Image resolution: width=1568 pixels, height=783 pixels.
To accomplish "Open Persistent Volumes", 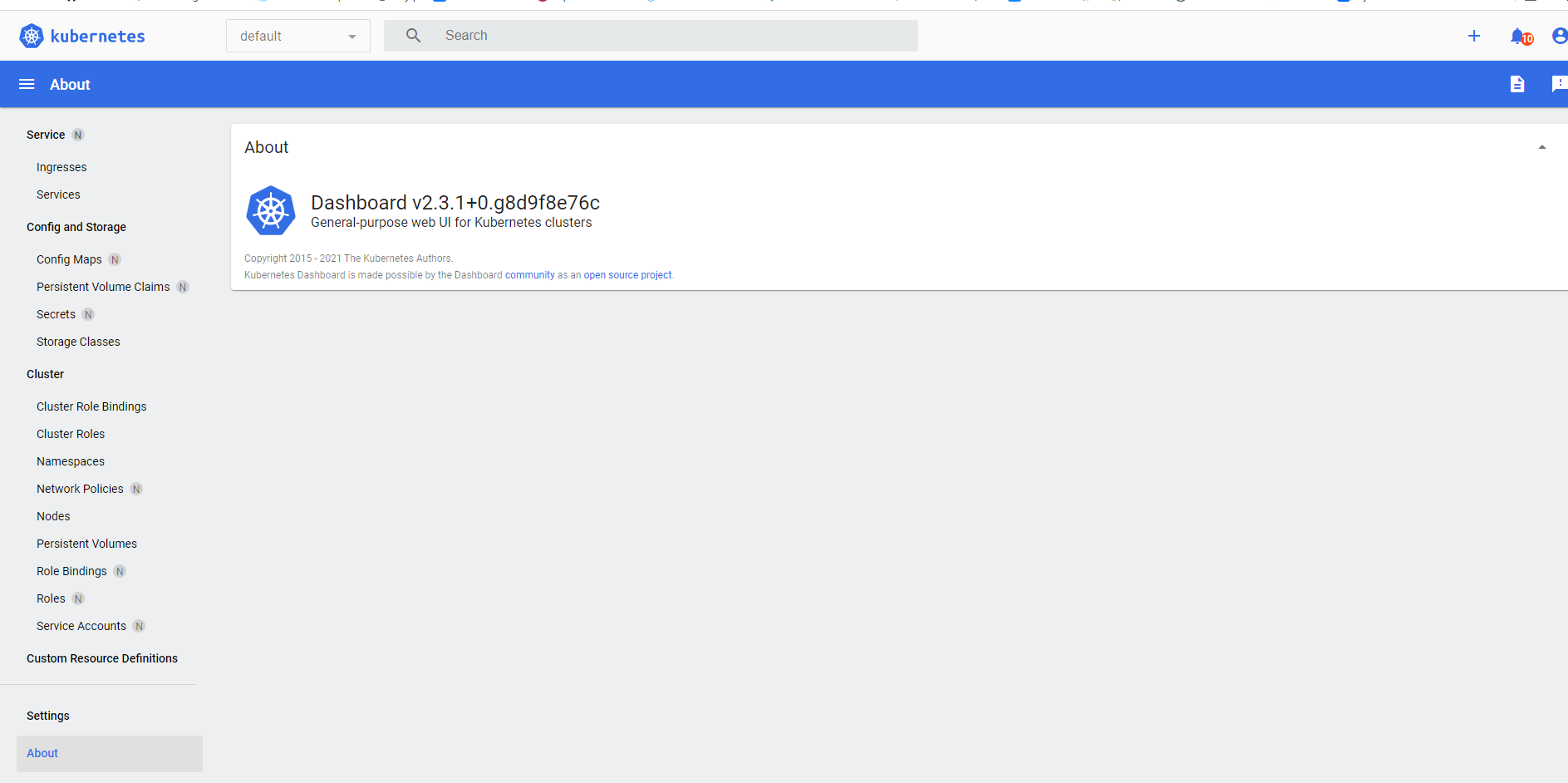I will point(86,544).
